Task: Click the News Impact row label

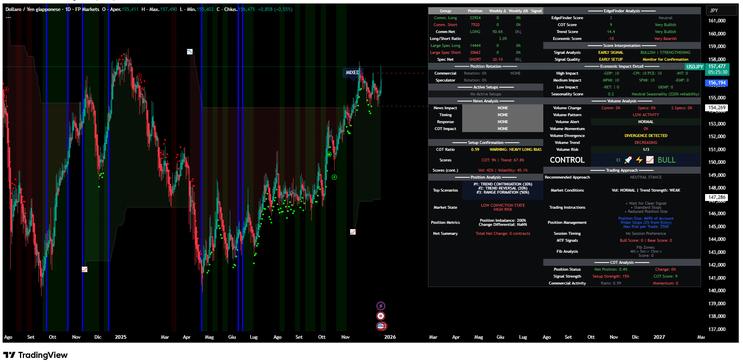Action: (444, 108)
